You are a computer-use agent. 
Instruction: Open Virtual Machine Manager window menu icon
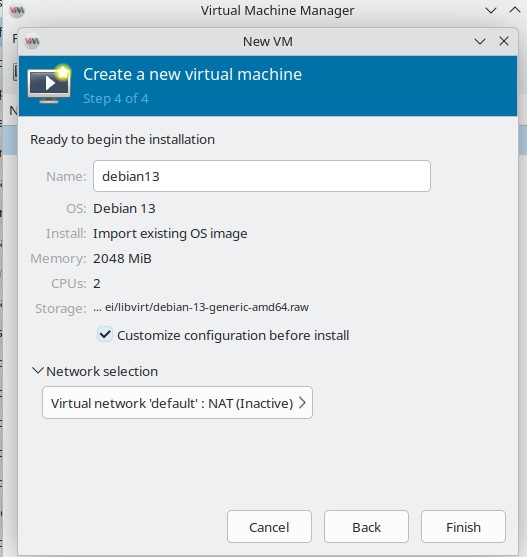tap(17, 10)
